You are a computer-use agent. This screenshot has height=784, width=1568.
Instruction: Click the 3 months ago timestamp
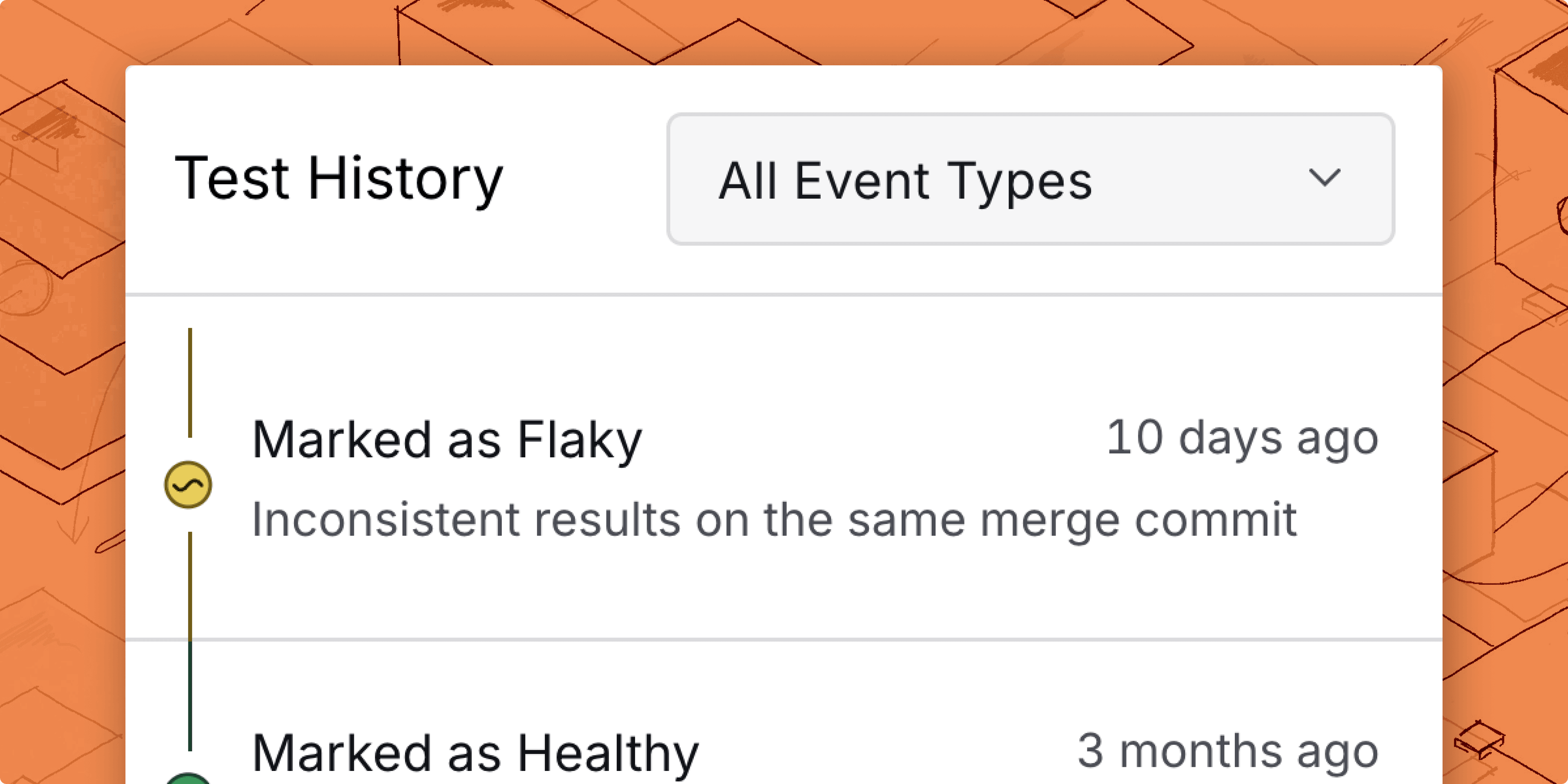[x=1228, y=751]
